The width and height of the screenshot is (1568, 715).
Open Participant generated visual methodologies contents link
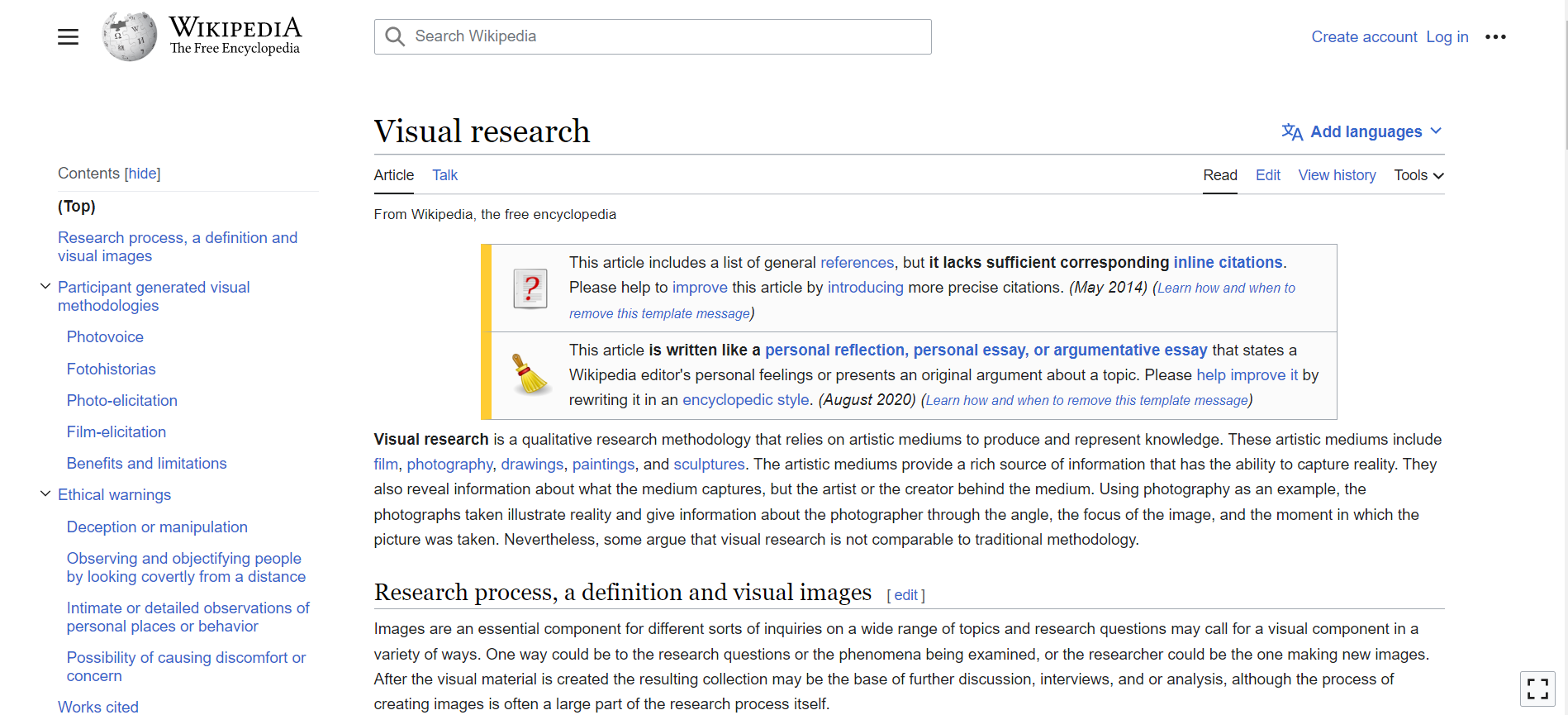click(x=154, y=296)
